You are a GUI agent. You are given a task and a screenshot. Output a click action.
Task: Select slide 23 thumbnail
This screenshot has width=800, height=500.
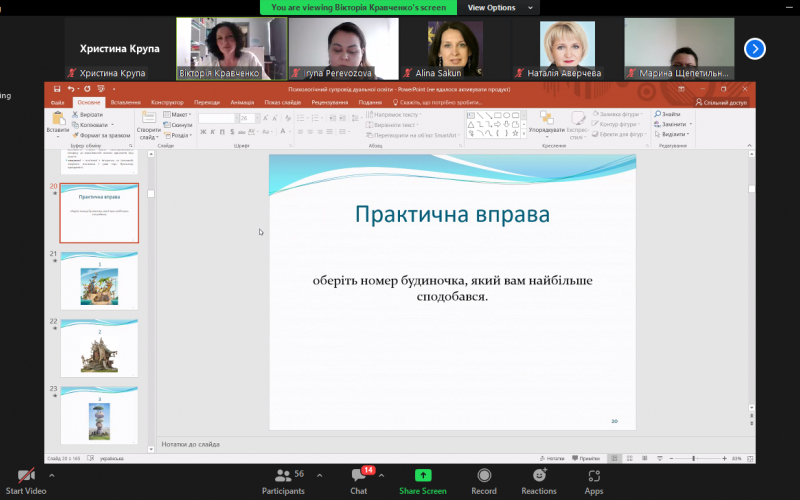[99, 415]
